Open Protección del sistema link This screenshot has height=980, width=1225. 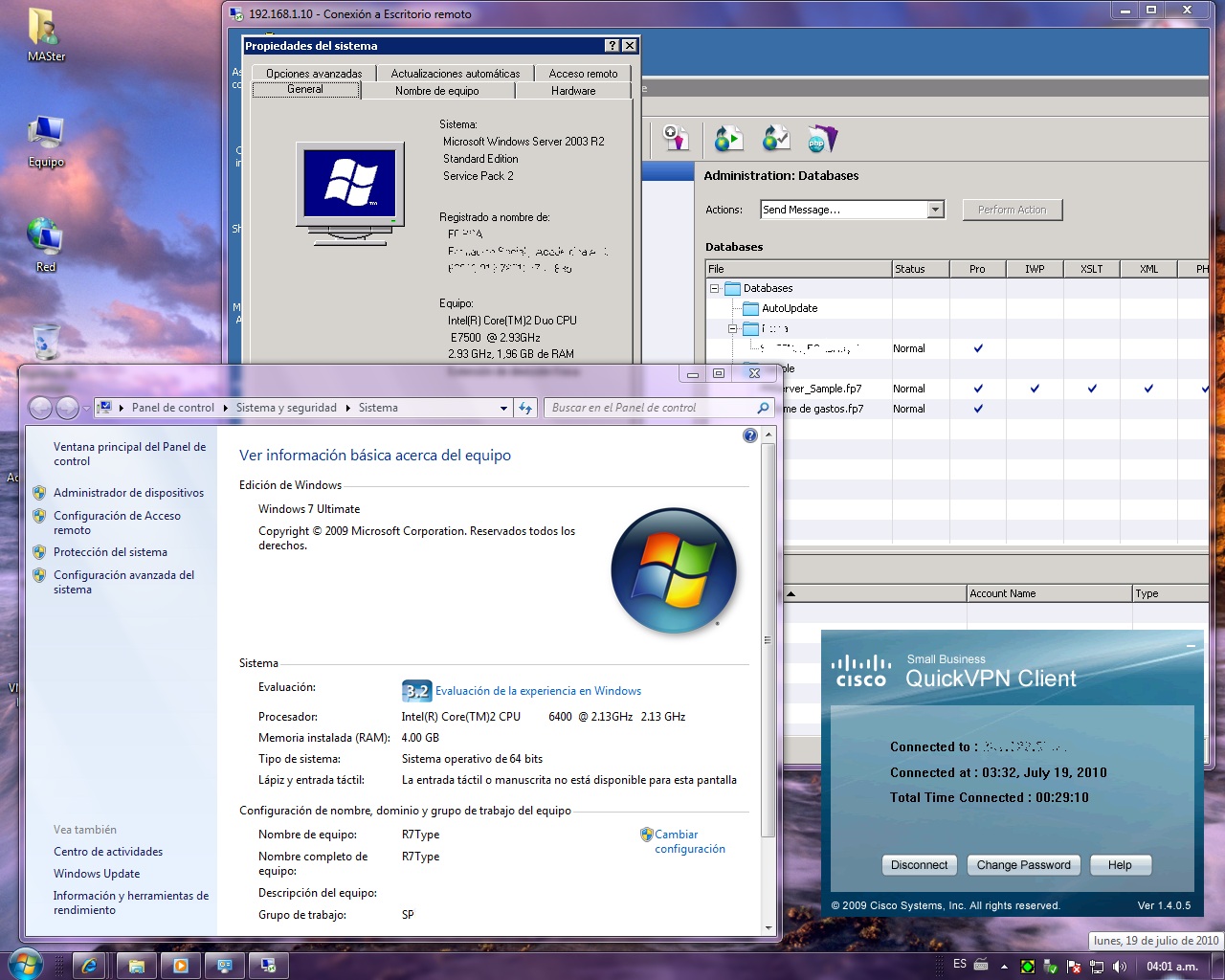110,552
